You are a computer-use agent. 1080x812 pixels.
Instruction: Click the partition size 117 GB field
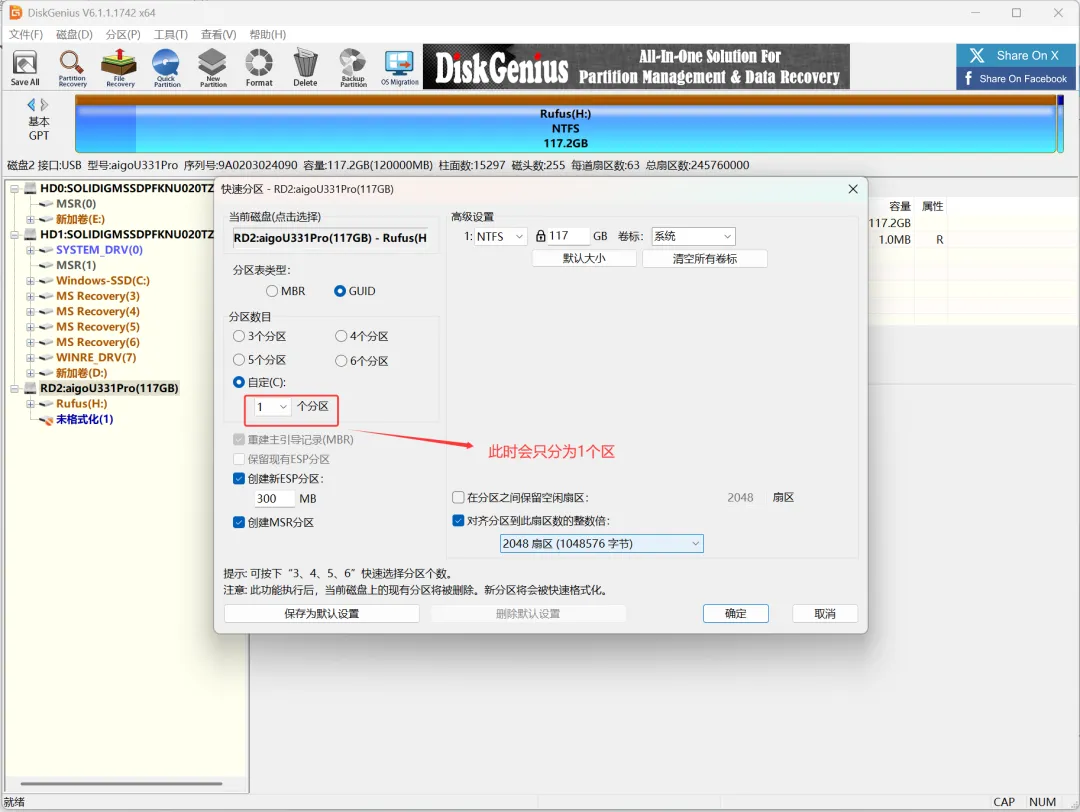pos(568,236)
